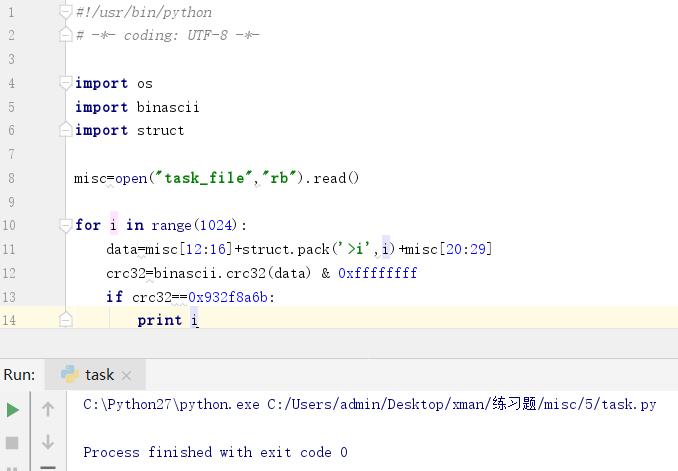Click the "task_file" string literal
Viewport: 678px width, 471px height.
pos(204,178)
